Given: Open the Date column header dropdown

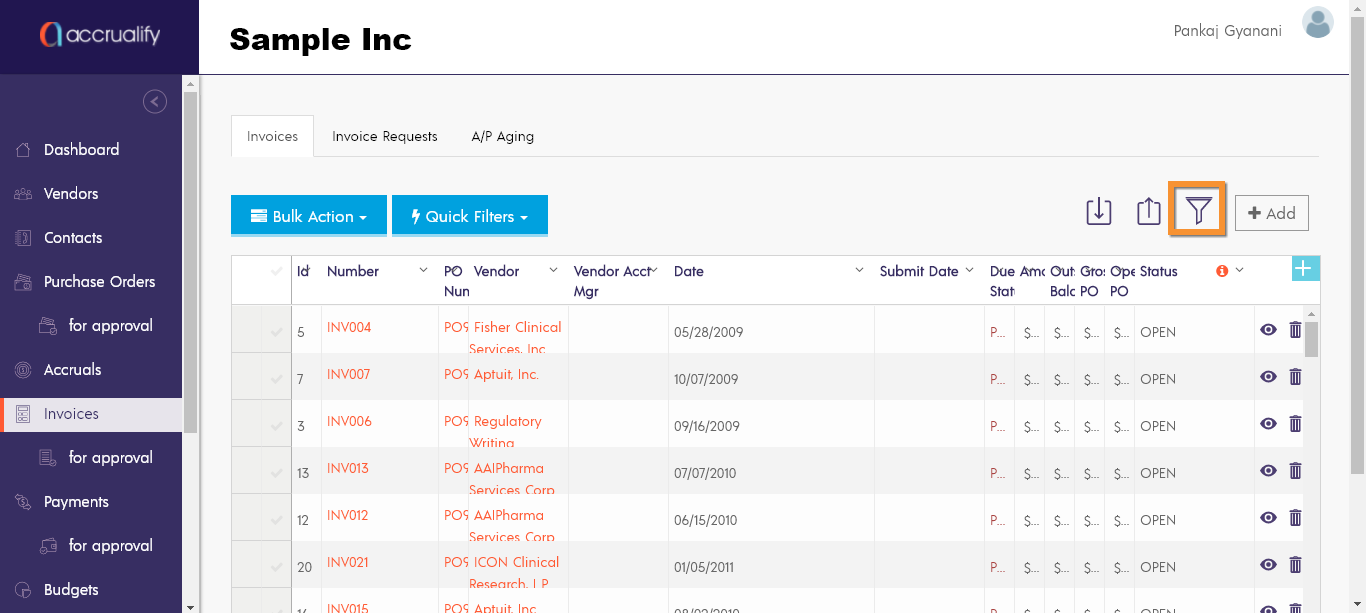Looking at the screenshot, I should pyautogui.click(x=859, y=271).
